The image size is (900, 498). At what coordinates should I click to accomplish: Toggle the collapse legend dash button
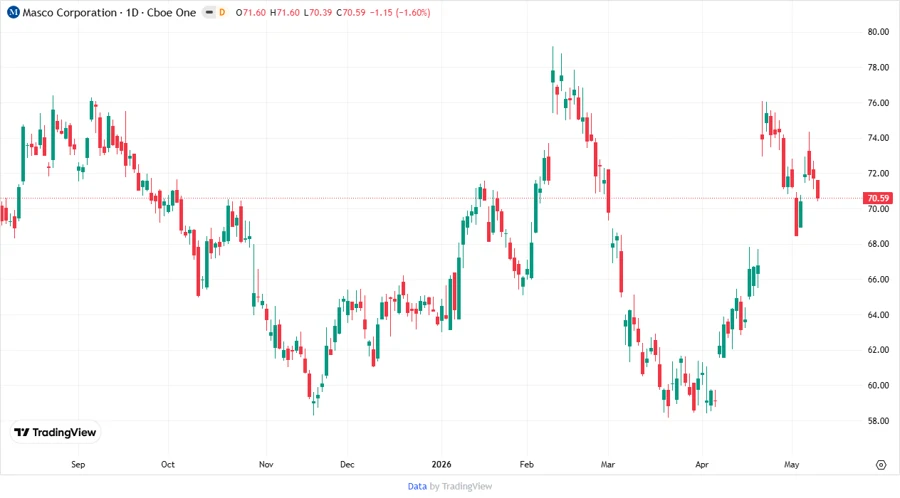tap(209, 12)
